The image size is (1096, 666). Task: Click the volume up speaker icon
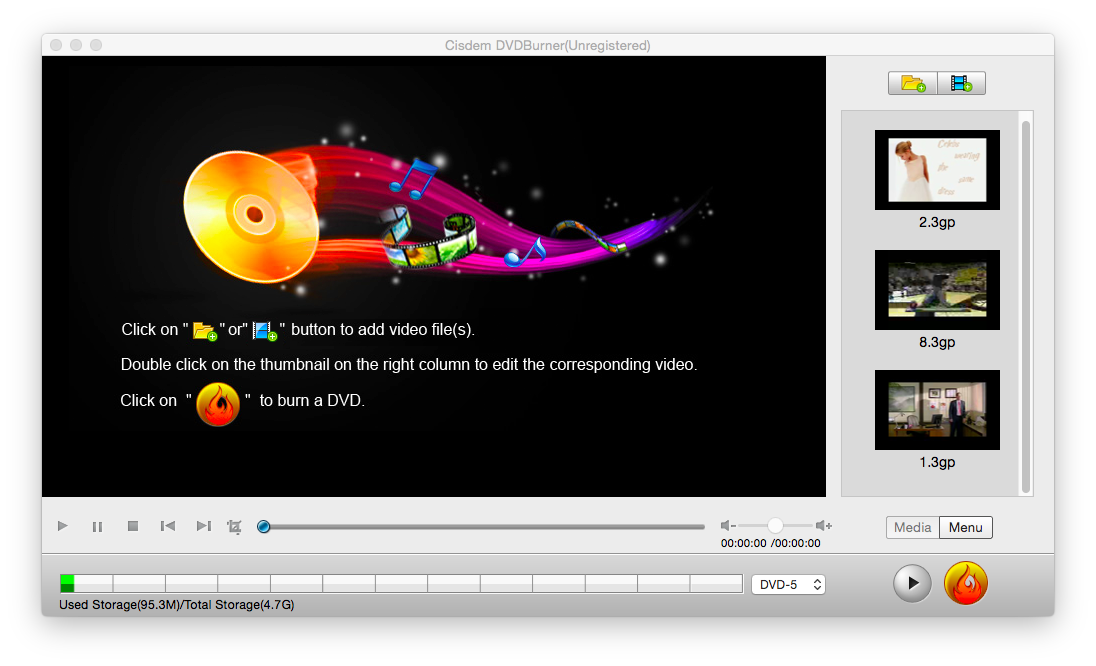(823, 526)
